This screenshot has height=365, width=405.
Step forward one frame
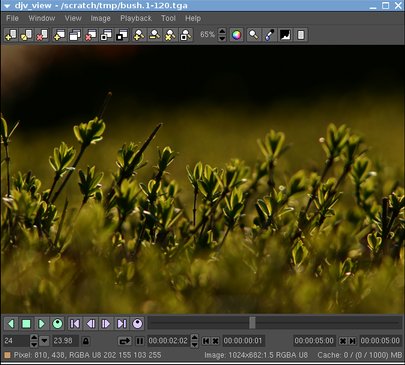[x=106, y=324]
